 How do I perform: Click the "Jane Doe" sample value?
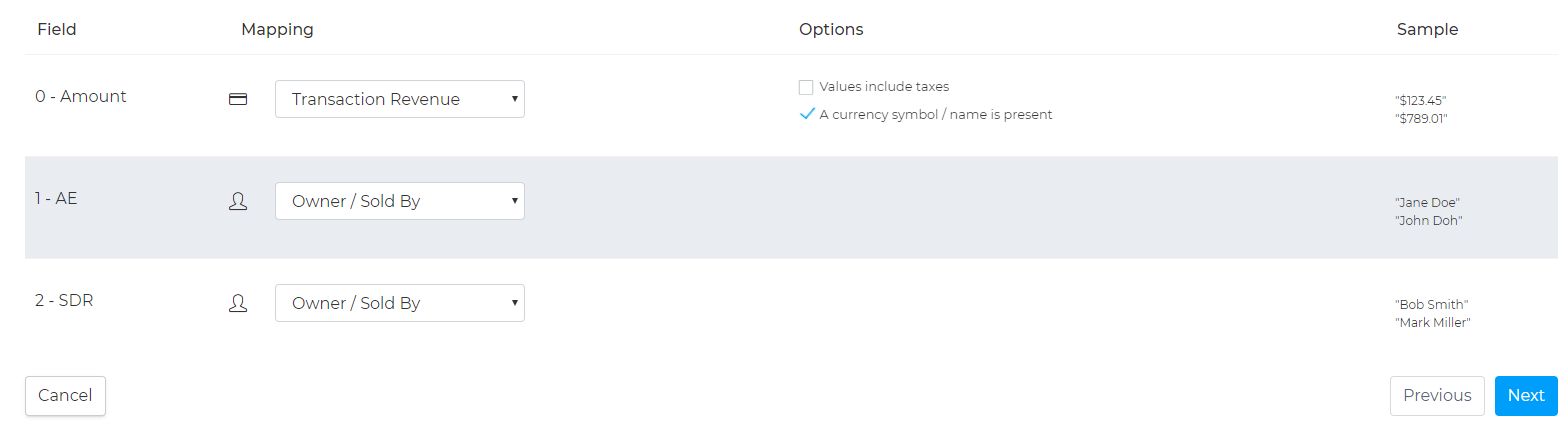(1427, 202)
